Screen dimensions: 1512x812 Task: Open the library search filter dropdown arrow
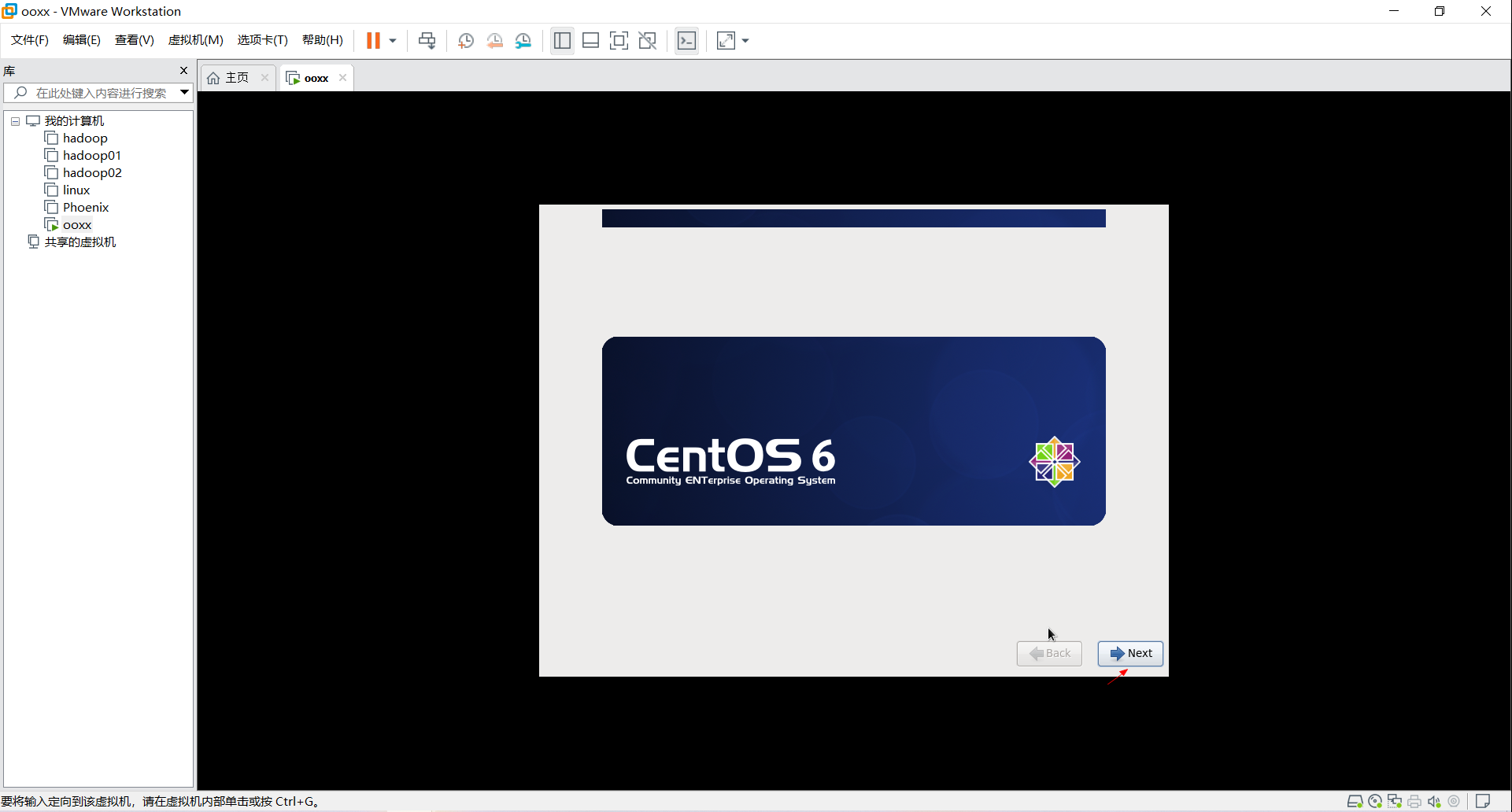coord(184,93)
